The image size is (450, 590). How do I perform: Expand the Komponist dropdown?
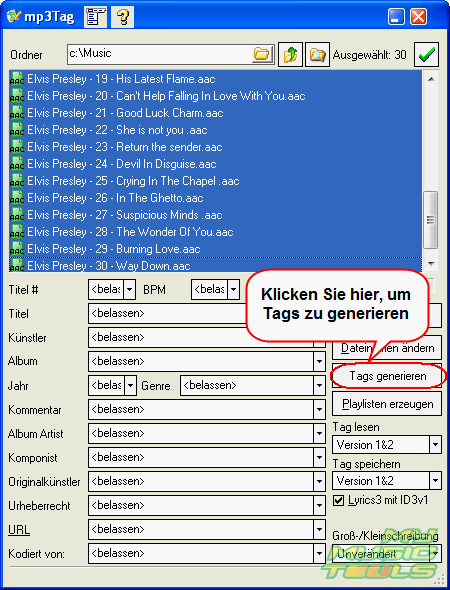click(x=319, y=457)
